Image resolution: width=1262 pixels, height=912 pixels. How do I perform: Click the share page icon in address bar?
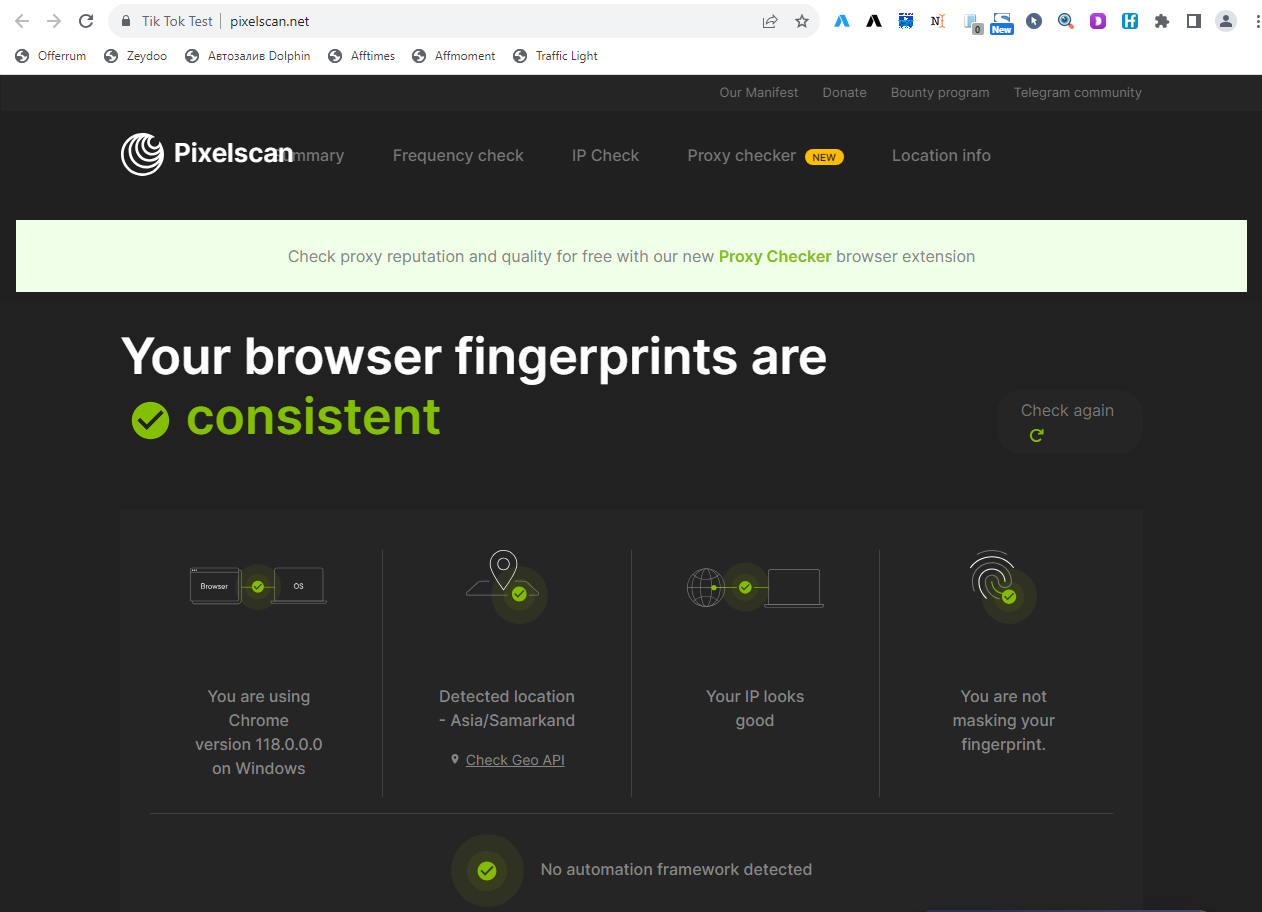tap(770, 21)
